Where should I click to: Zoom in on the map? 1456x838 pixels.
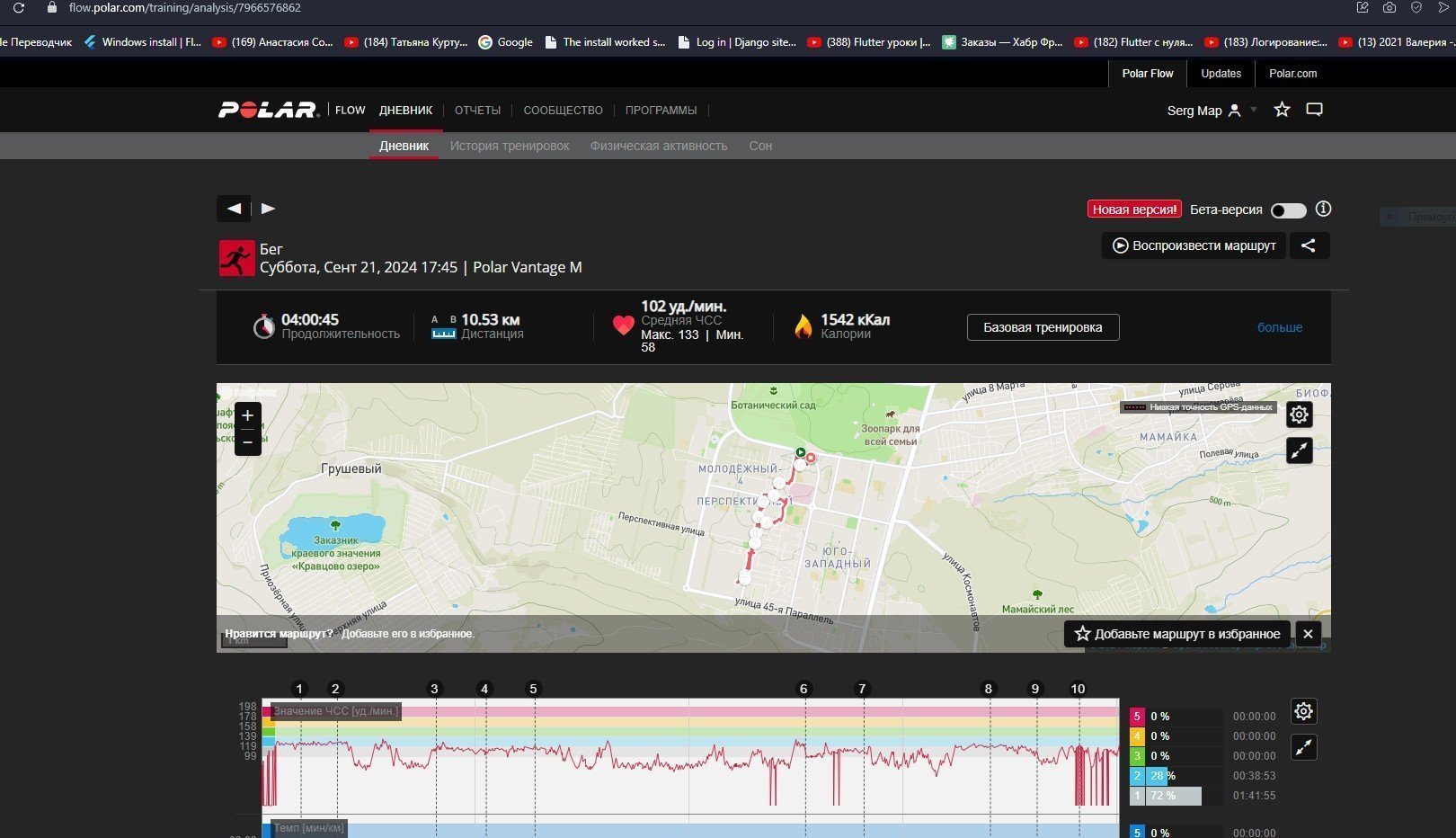[248, 415]
